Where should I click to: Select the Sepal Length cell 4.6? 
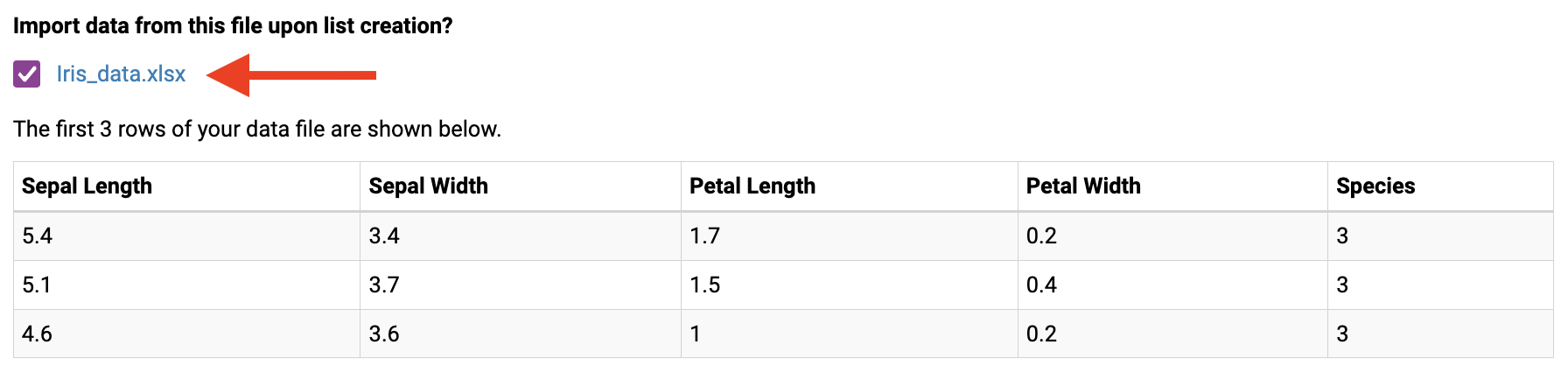point(38,334)
